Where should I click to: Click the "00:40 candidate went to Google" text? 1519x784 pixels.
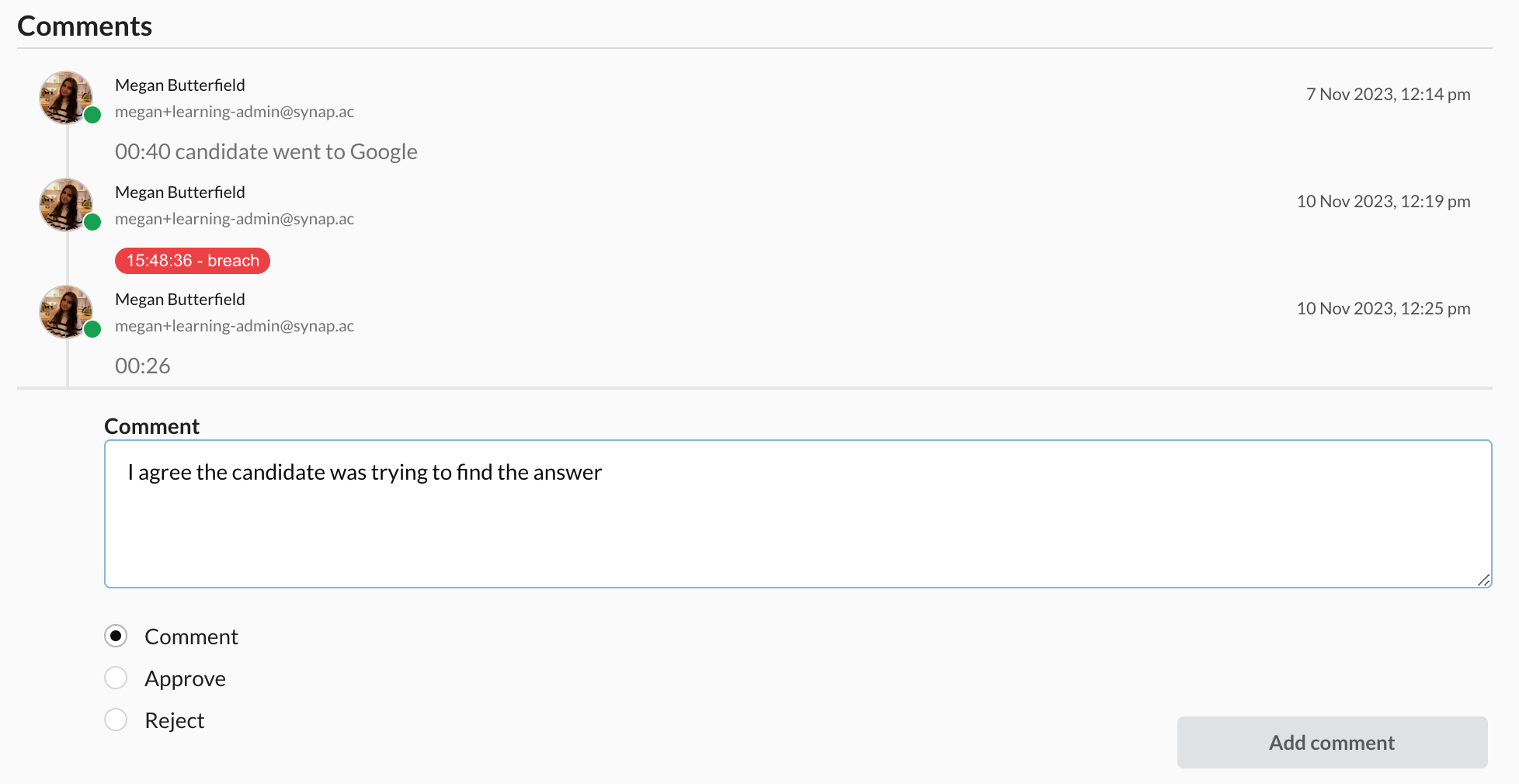click(x=266, y=152)
